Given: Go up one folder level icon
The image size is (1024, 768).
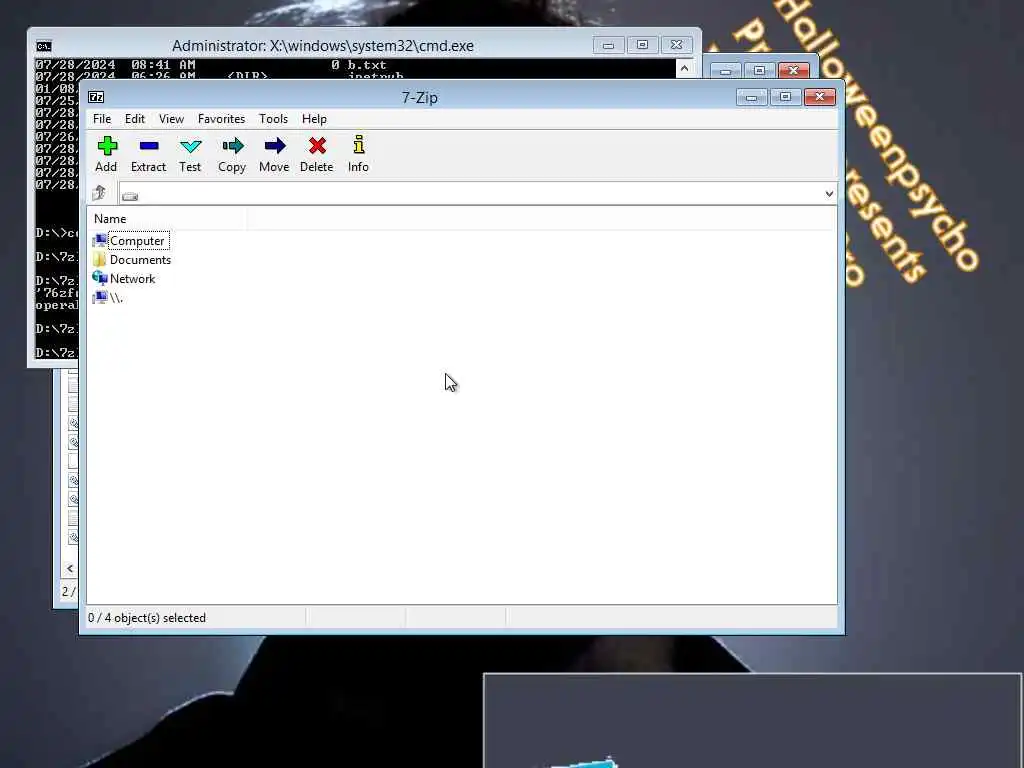Looking at the screenshot, I should [x=99, y=193].
